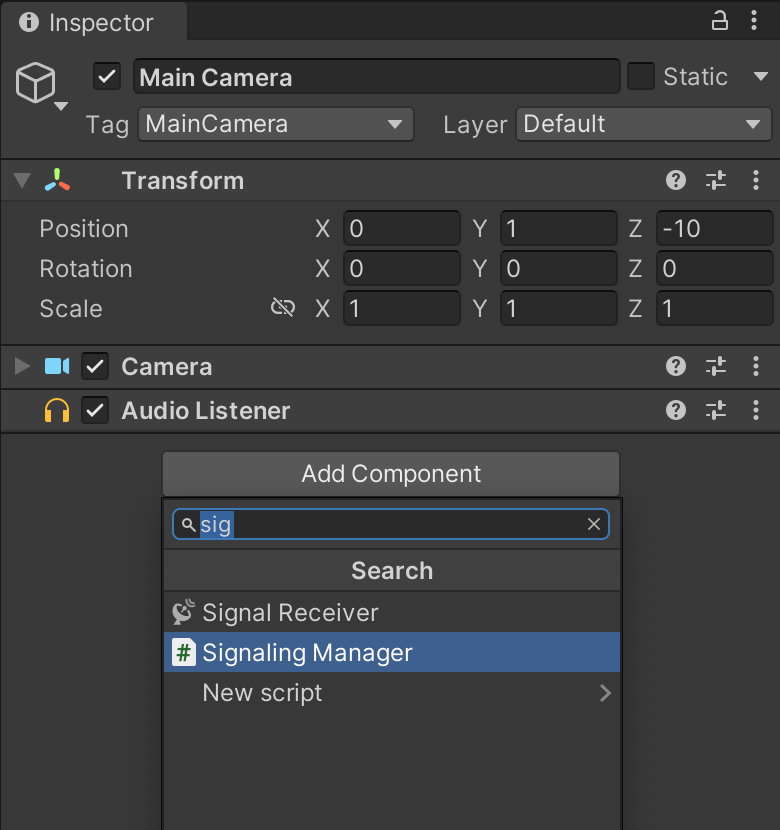Open Audio Listener presets slider icon
This screenshot has height=830, width=780.
click(x=716, y=410)
